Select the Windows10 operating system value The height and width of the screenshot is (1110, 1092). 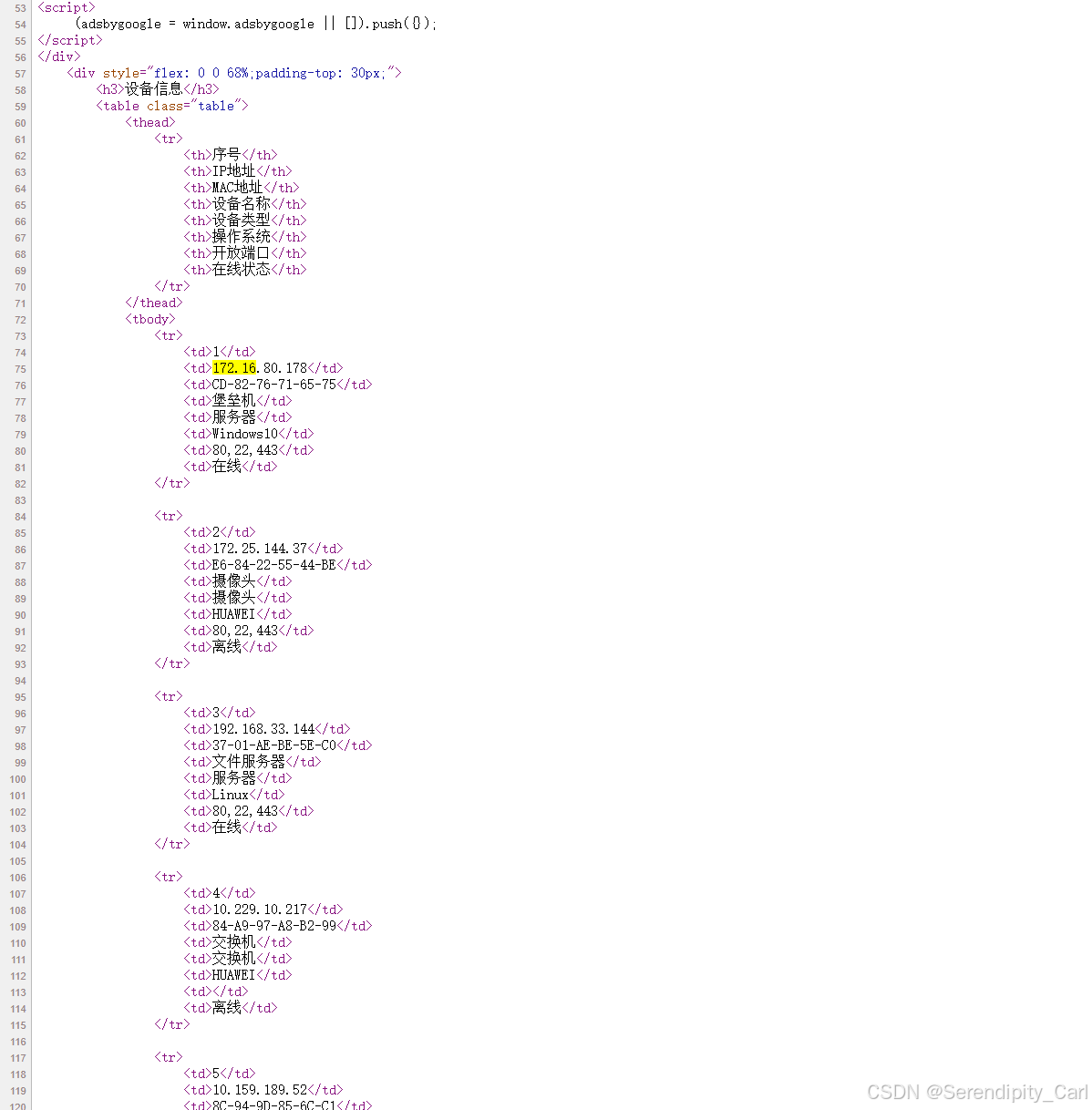(245, 434)
